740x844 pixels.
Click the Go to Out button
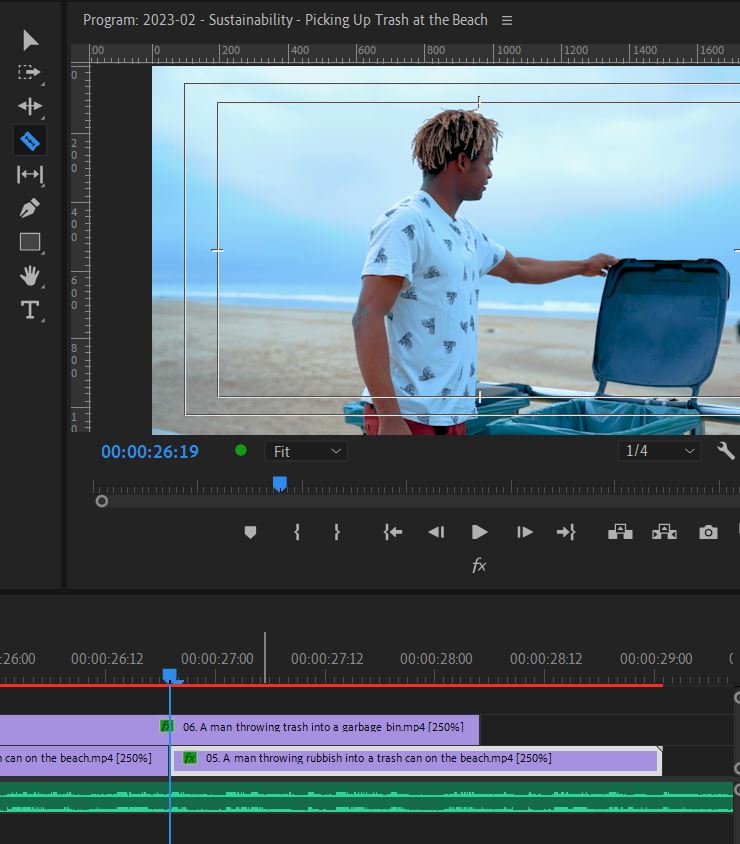coord(566,532)
